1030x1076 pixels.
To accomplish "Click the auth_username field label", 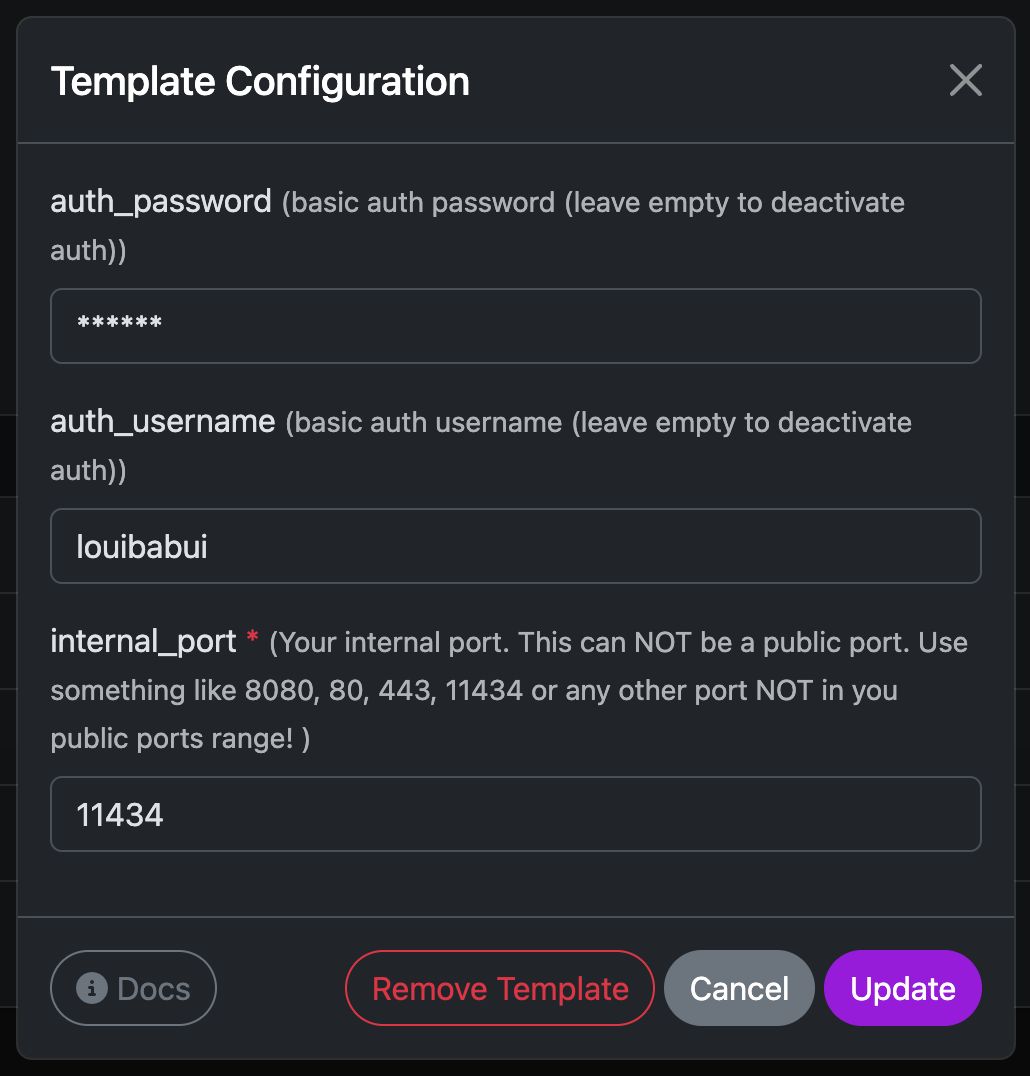I will point(162,422).
